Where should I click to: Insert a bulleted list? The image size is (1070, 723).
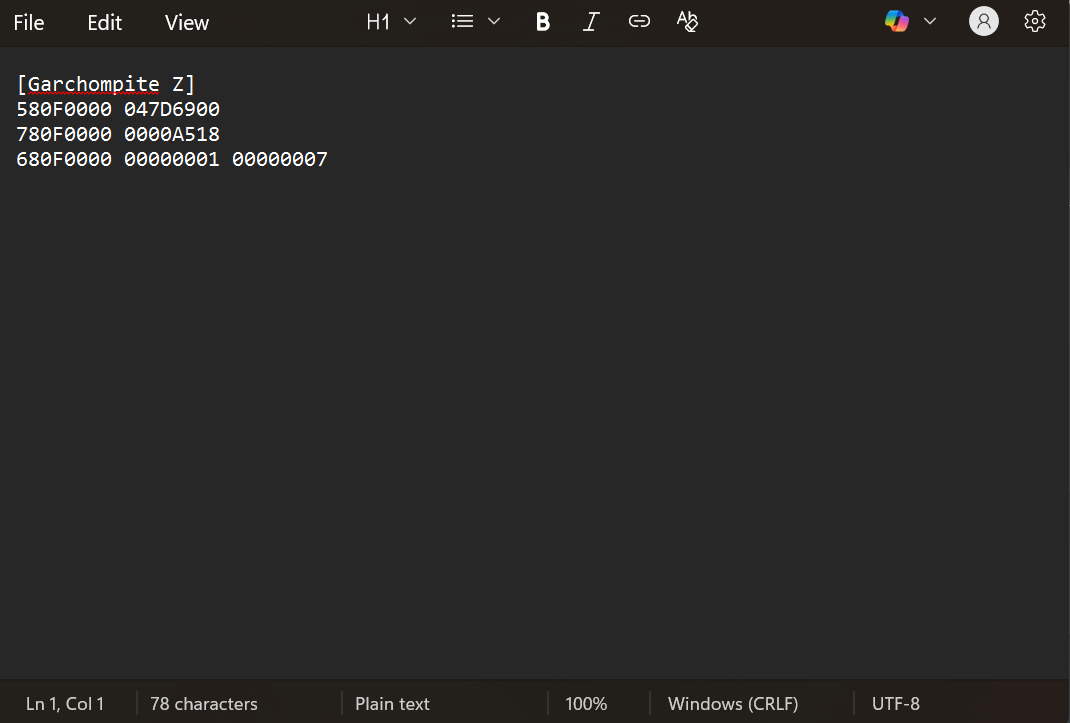462,22
